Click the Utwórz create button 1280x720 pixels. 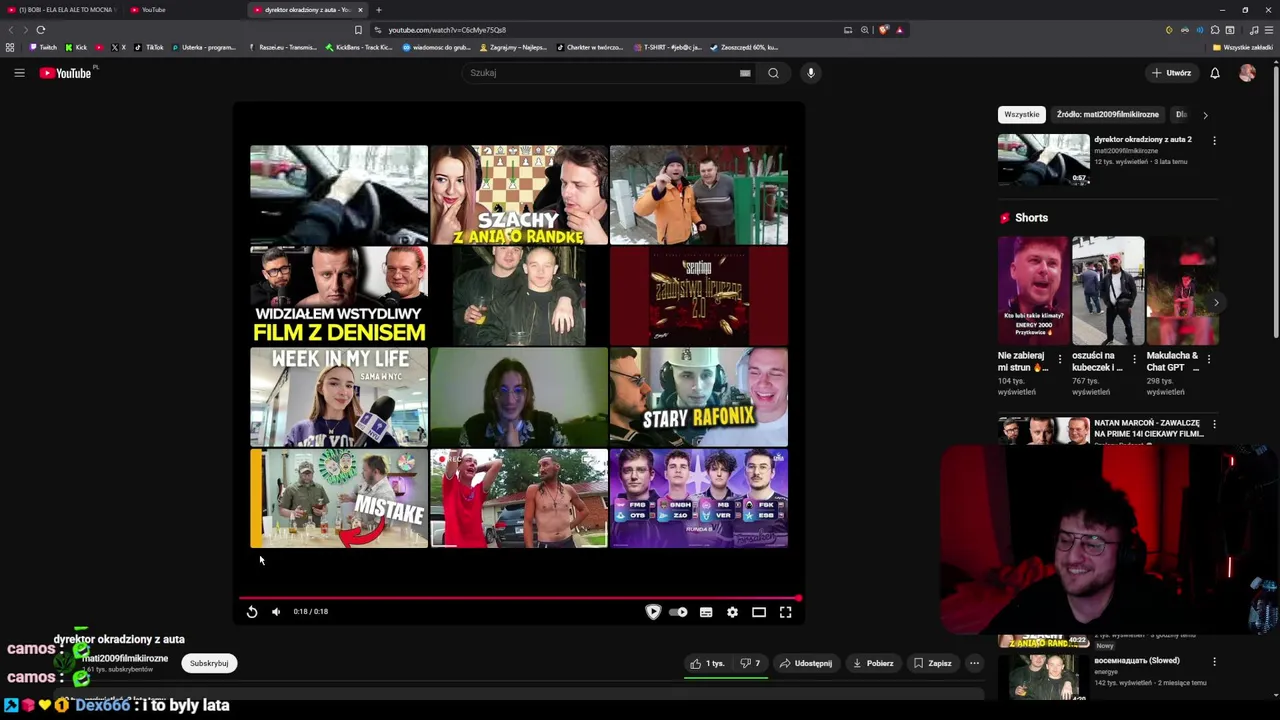tap(1171, 73)
